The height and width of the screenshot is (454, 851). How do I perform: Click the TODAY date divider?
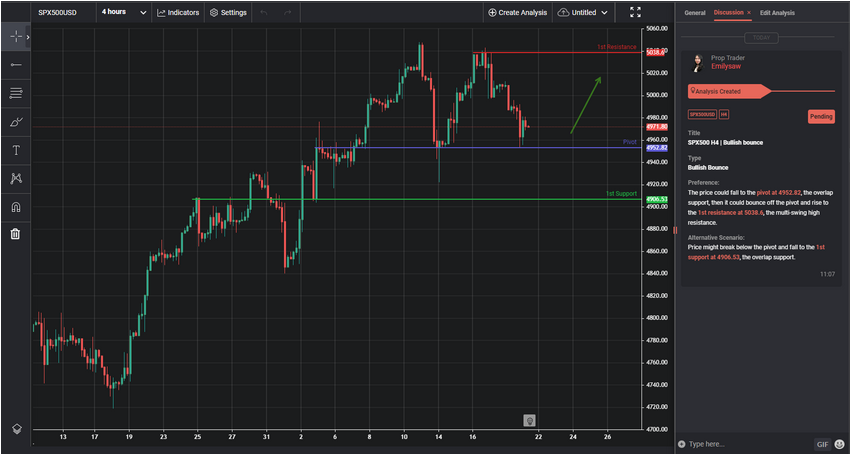pos(761,37)
